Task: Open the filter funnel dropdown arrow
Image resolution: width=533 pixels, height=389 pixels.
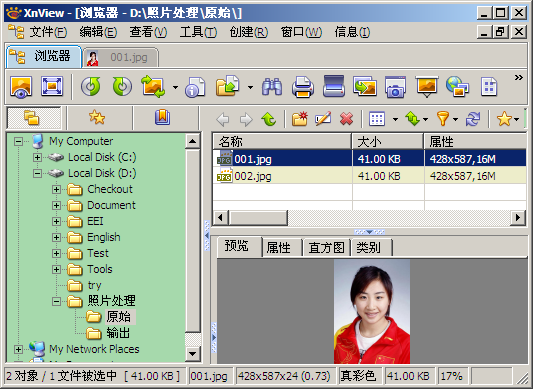Action: (x=455, y=119)
